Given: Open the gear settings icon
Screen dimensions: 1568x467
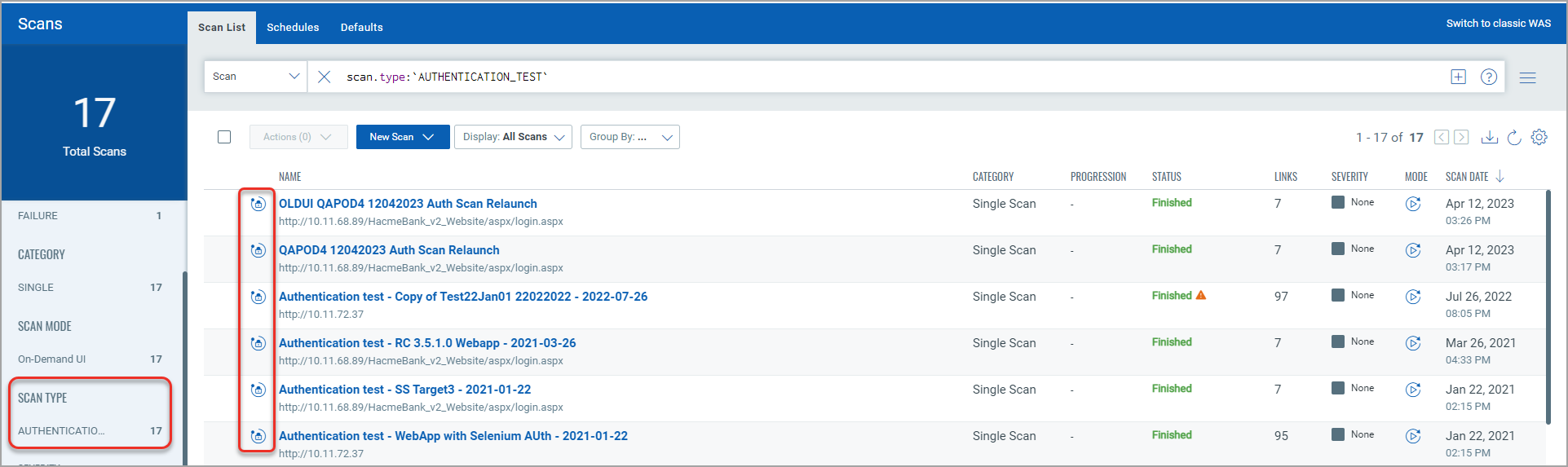Looking at the screenshot, I should pos(1539,137).
